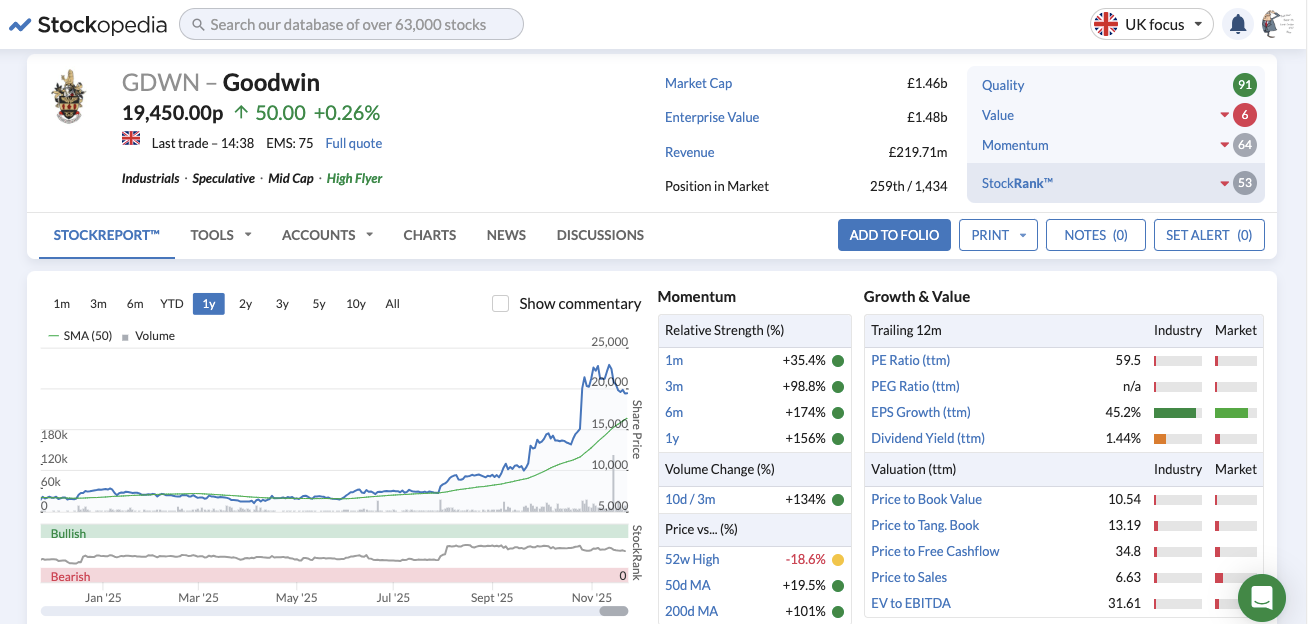
Task: Click the UK flag in the focus selector
Action: 1105,24
